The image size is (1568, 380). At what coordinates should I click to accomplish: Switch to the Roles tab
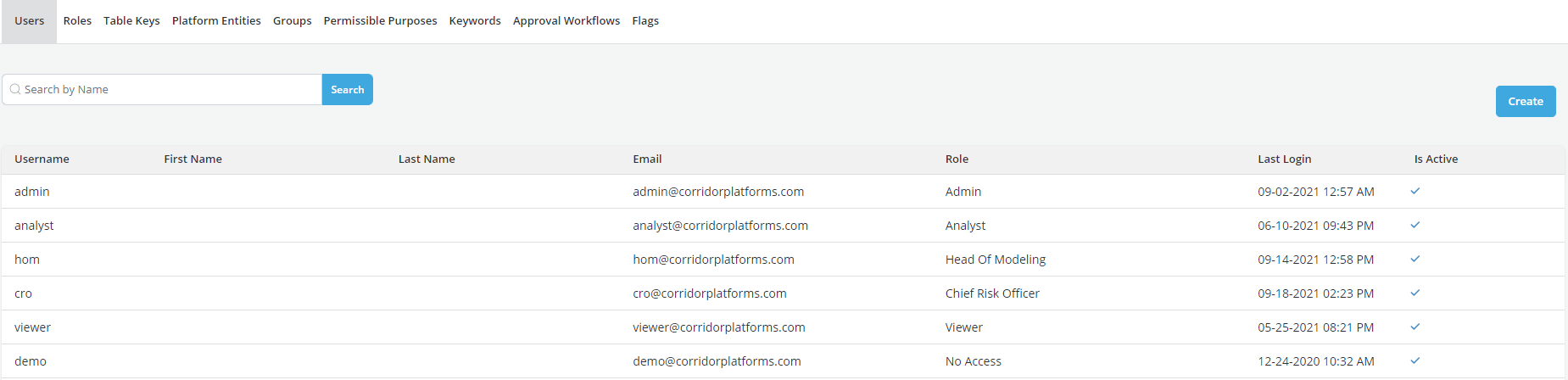(77, 20)
